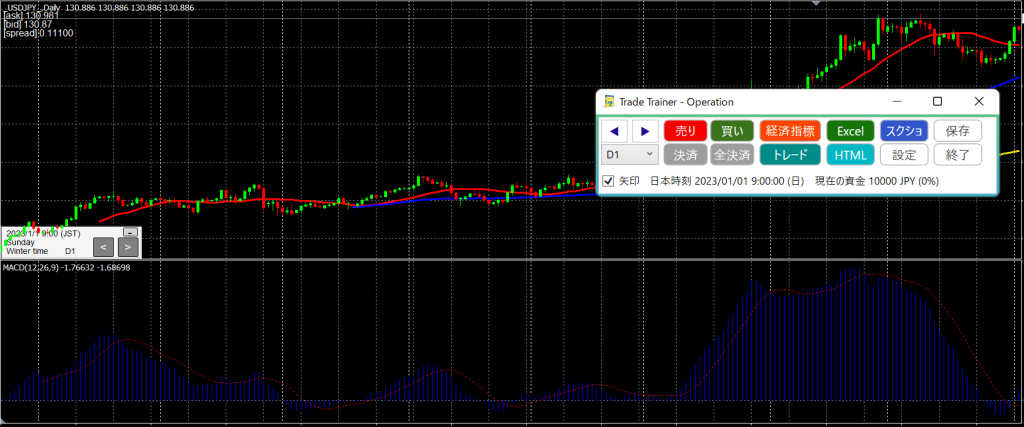This screenshot has width=1024, height=427.
Task: Maximize the Trade Trainer Operation window
Action: click(x=937, y=101)
